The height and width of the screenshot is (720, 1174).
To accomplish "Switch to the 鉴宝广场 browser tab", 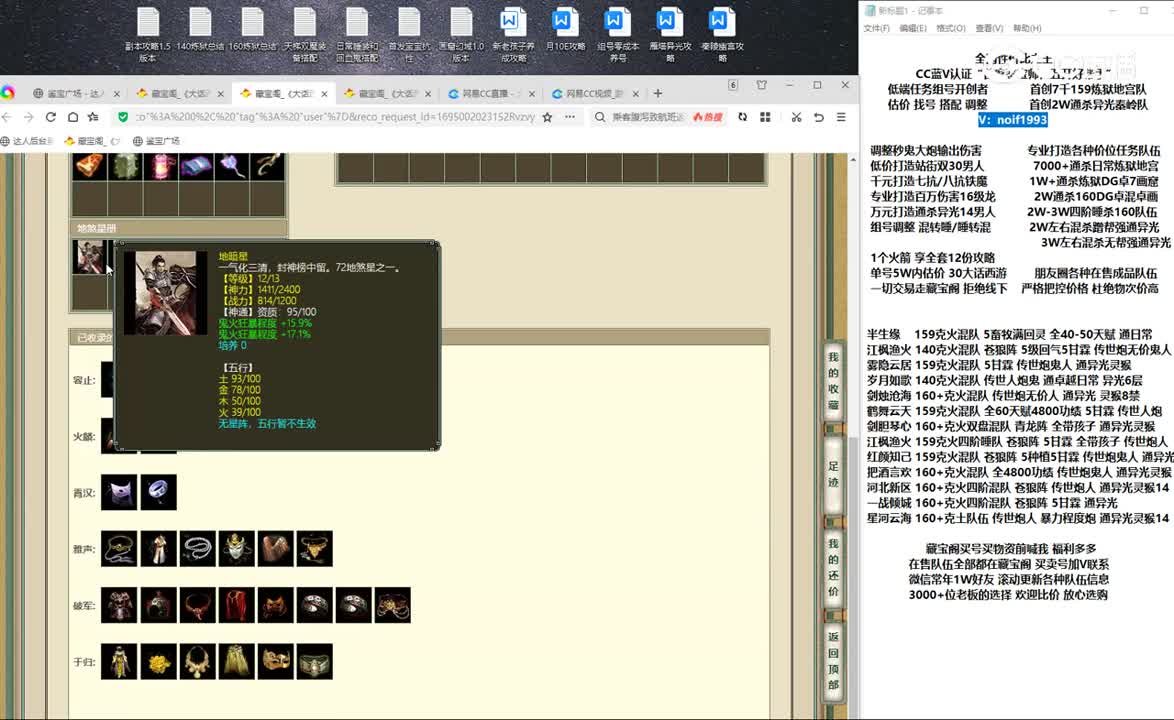I will click(76, 94).
